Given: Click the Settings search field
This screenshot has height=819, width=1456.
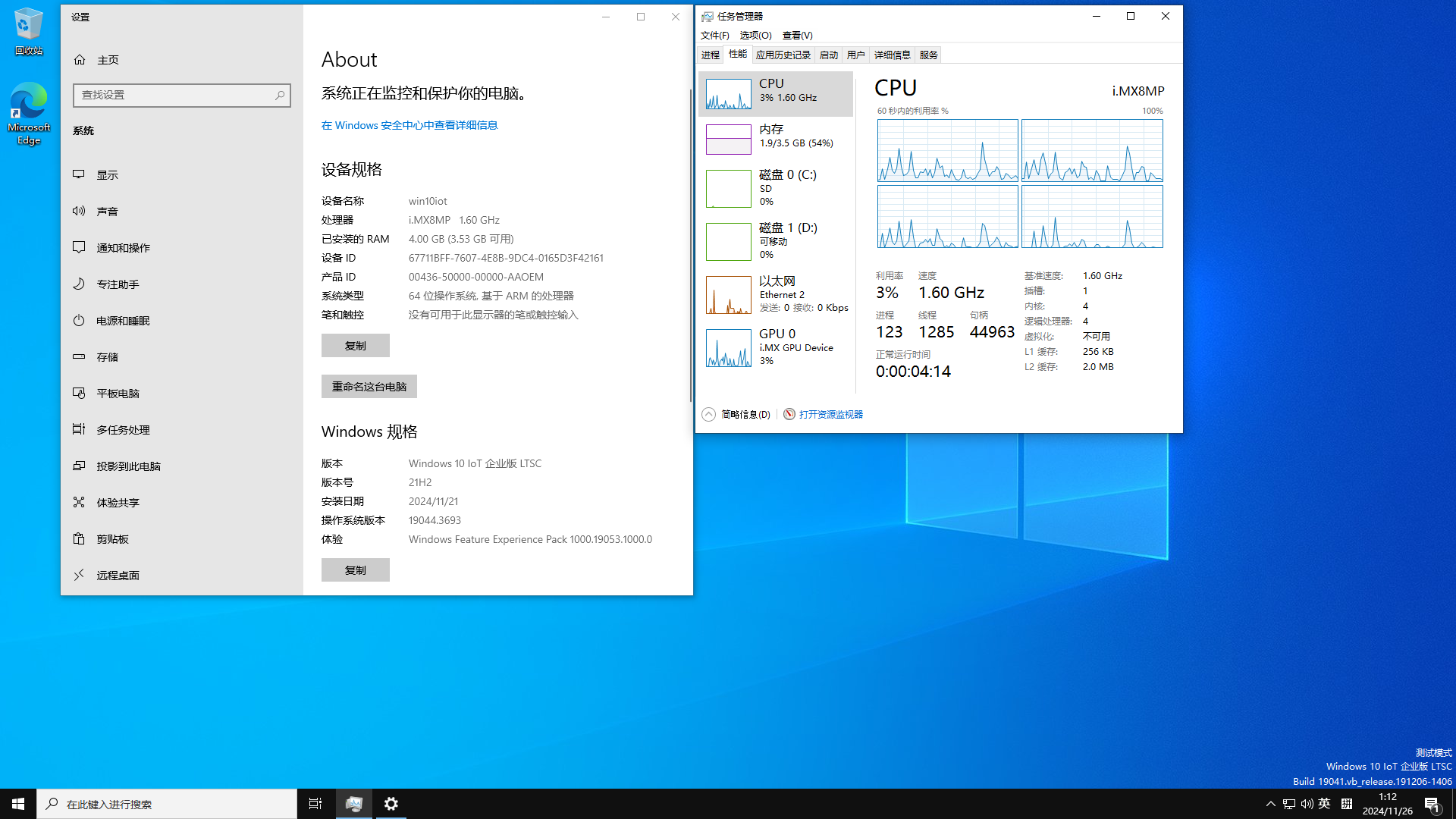Looking at the screenshot, I should click(x=182, y=95).
